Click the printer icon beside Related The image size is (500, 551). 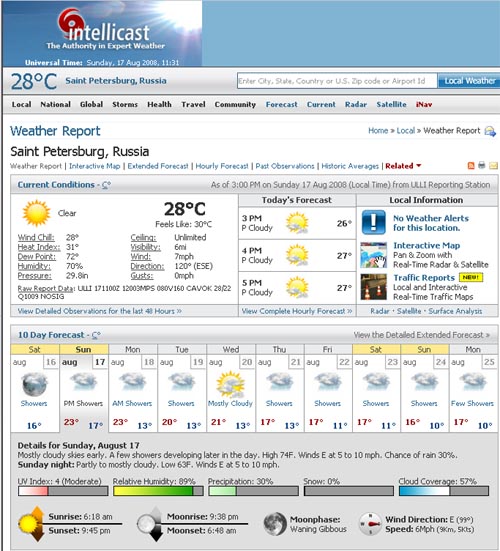tap(482, 165)
